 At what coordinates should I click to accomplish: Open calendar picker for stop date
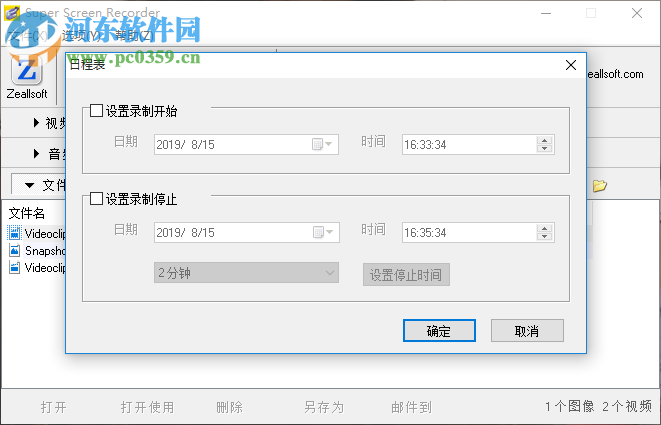[323, 232]
